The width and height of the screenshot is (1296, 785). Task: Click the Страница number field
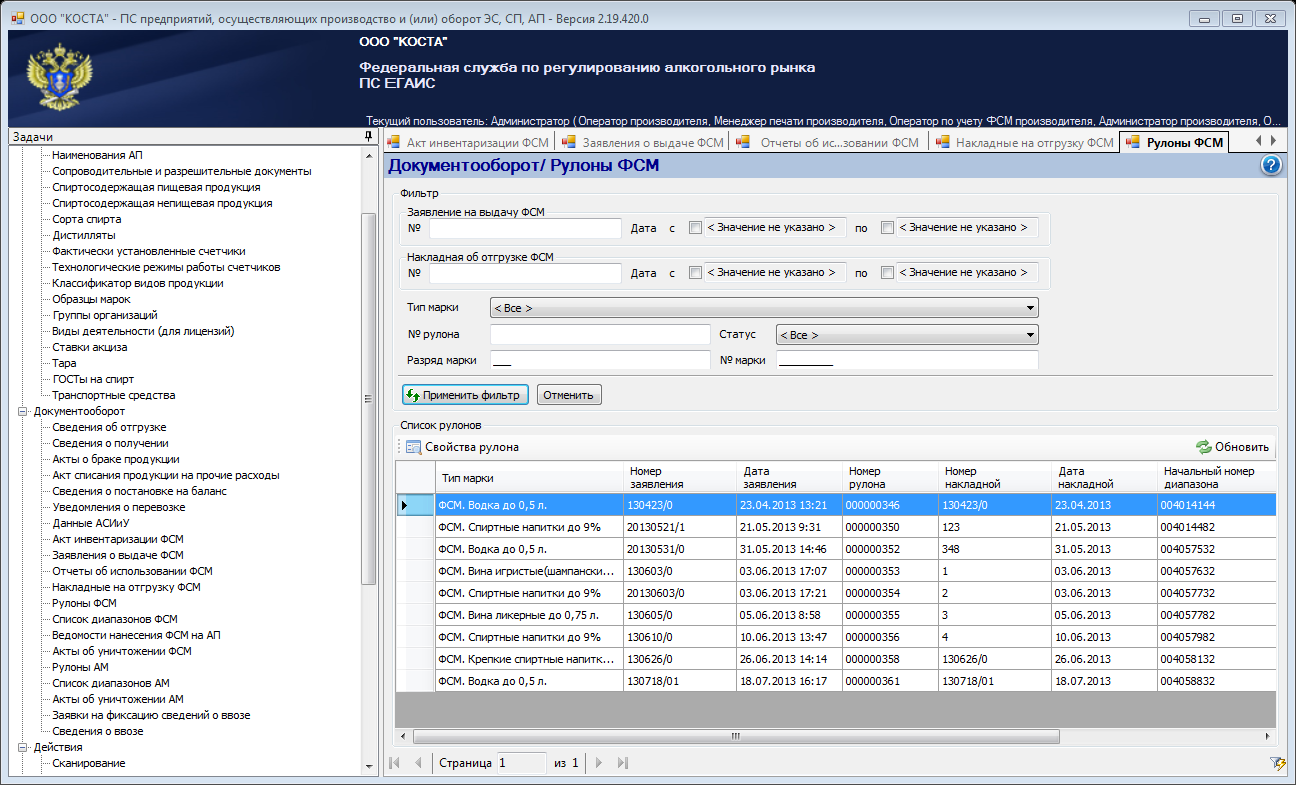[x=521, y=763]
